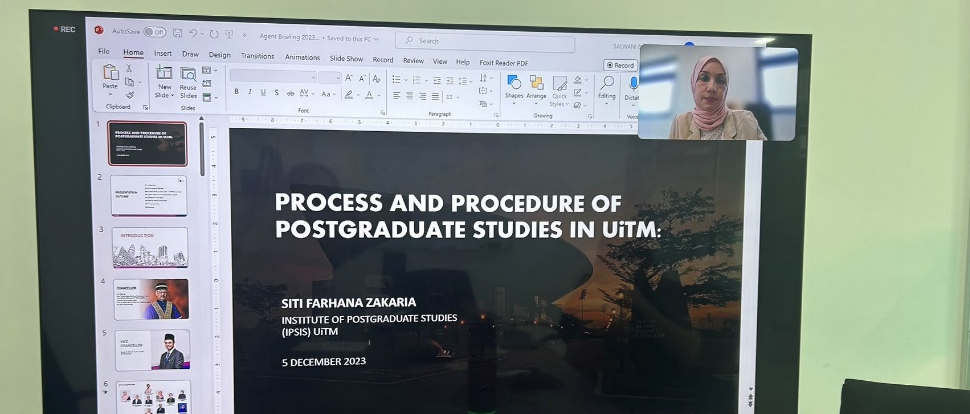Image resolution: width=970 pixels, height=414 pixels.
Task: Center align the text
Action: (410, 96)
